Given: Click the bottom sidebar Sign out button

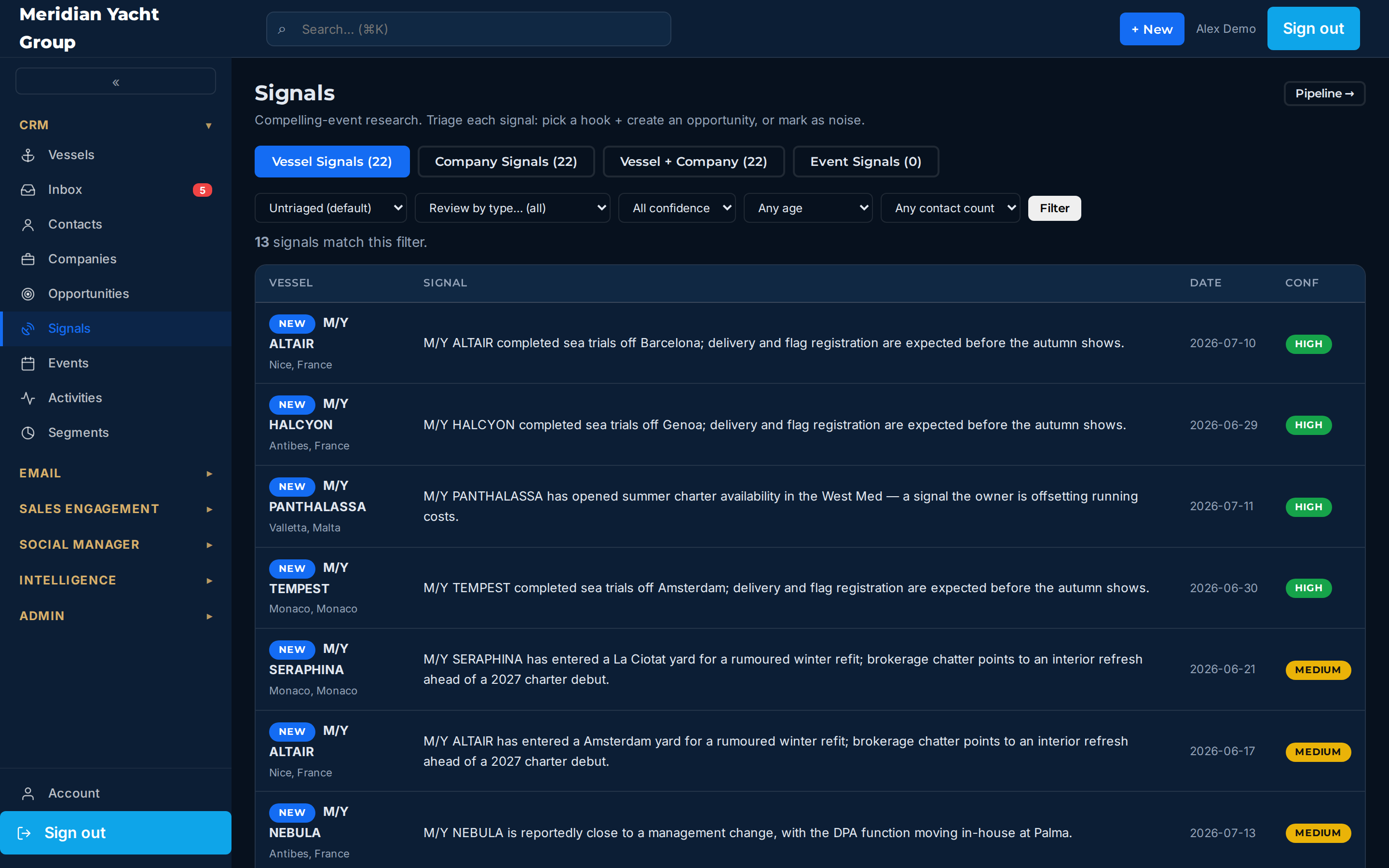Looking at the screenshot, I should [115, 833].
